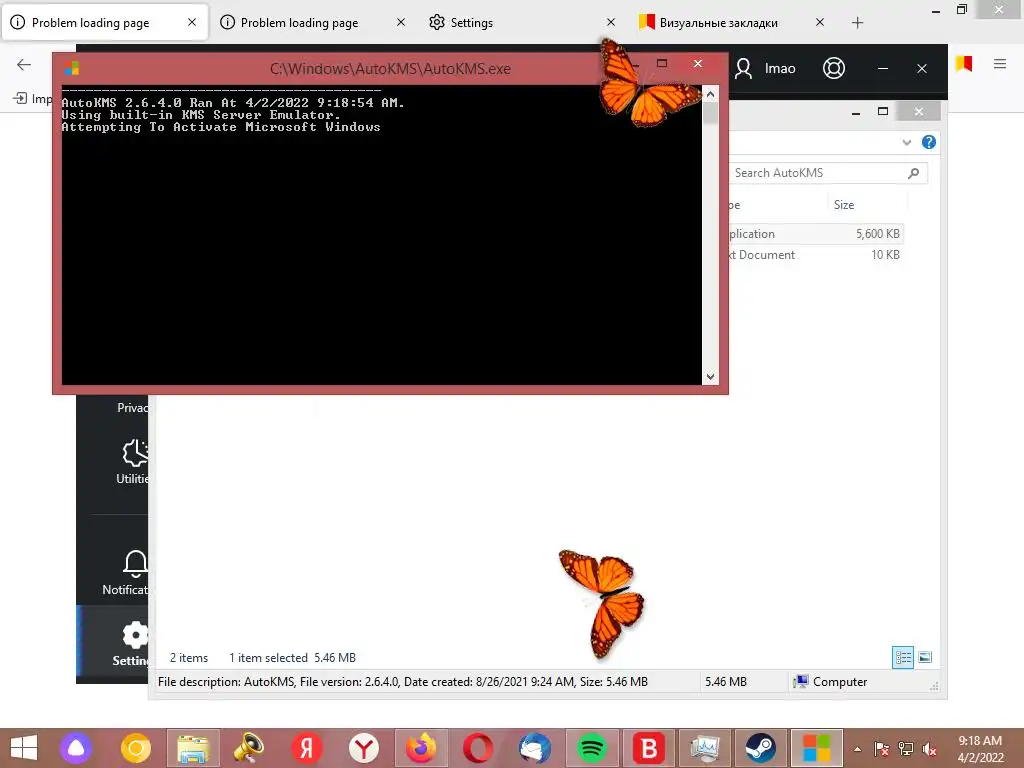Open the Privacy sidebar section
The width and height of the screenshot is (1024, 768).
click(x=133, y=408)
